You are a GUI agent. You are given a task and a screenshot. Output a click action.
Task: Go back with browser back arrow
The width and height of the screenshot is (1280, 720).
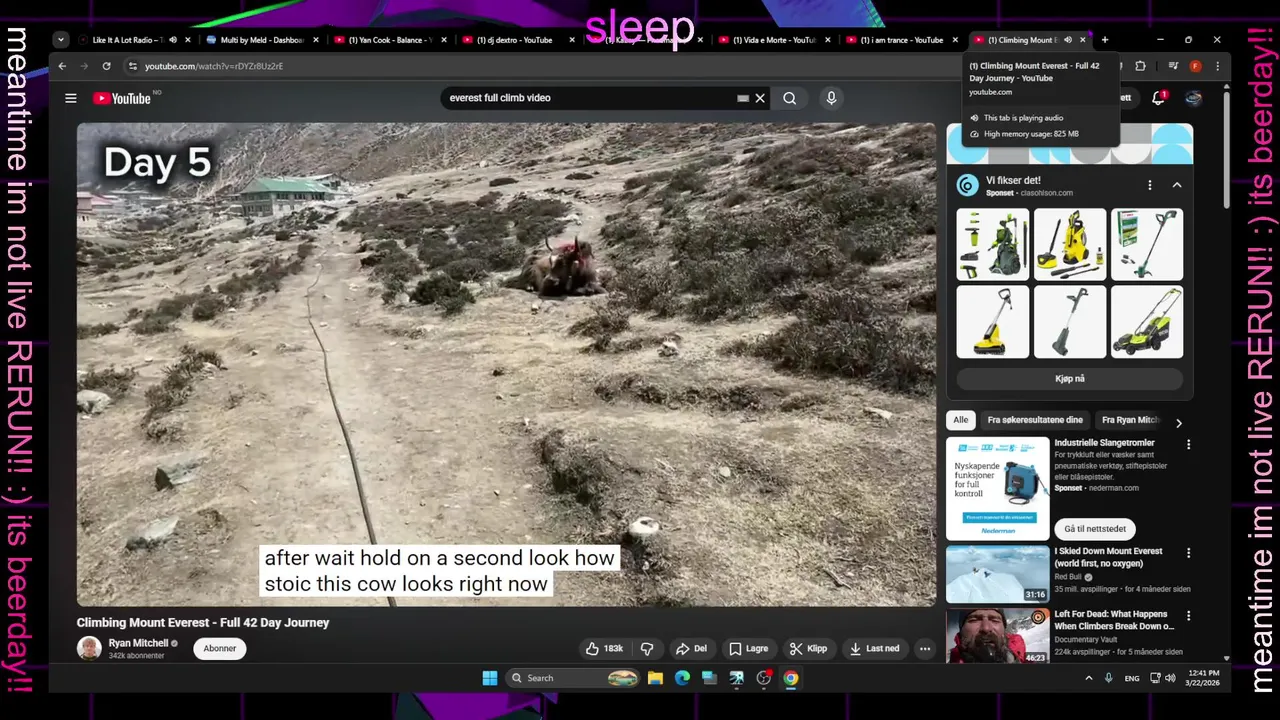pos(62,66)
